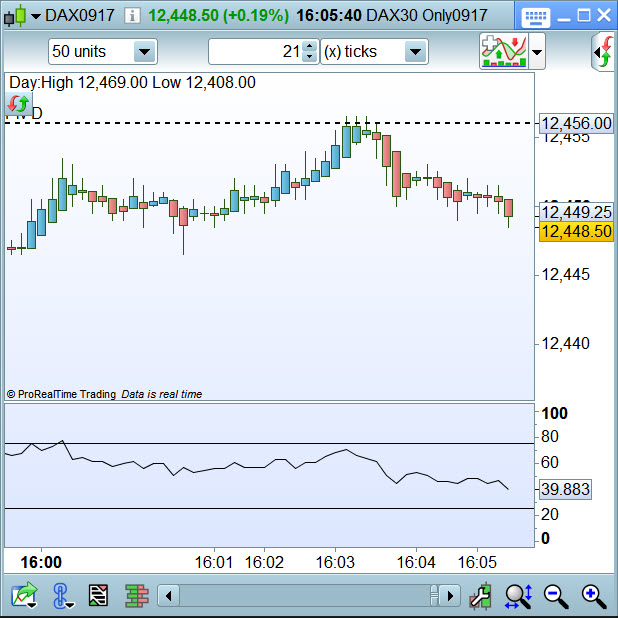Click the 12,449.25 price label
The image size is (618, 618).
pos(576,212)
